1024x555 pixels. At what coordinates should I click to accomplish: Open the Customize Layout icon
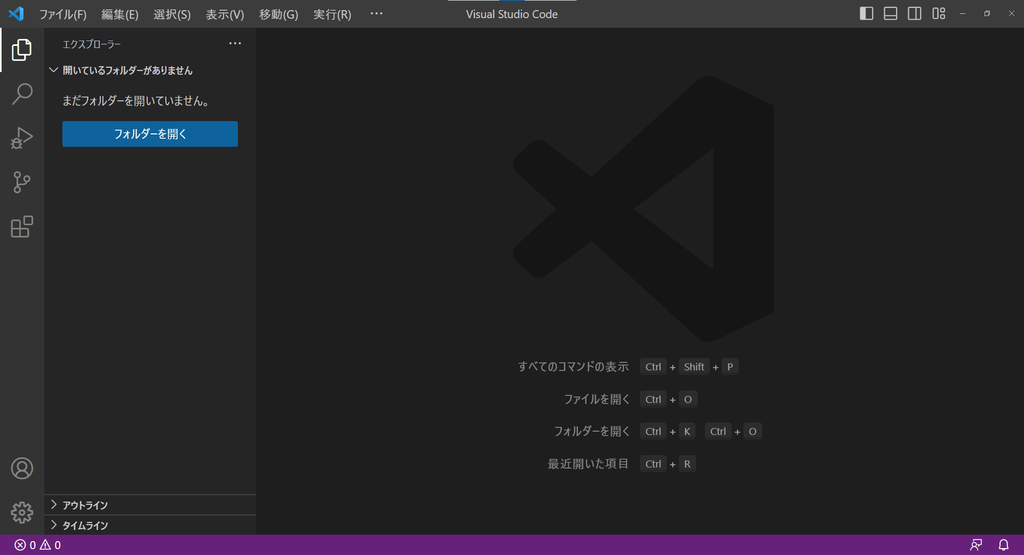[938, 14]
